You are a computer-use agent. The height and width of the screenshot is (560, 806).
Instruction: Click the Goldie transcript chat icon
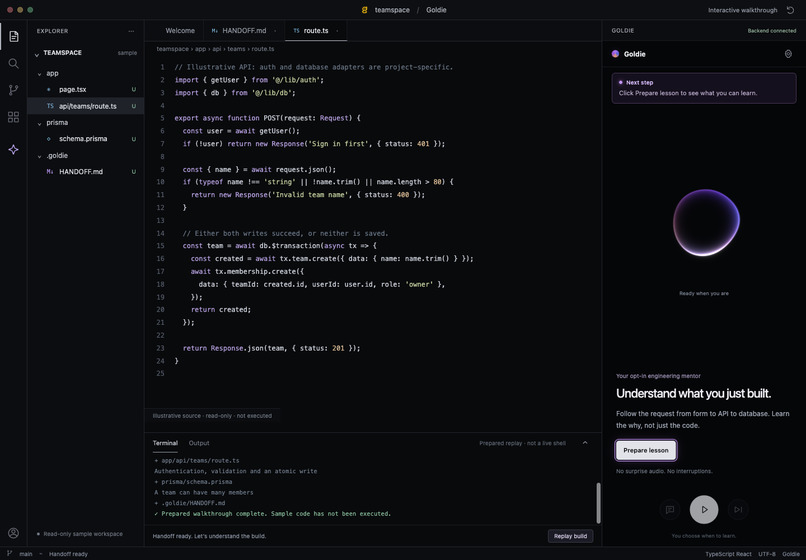[x=670, y=510]
